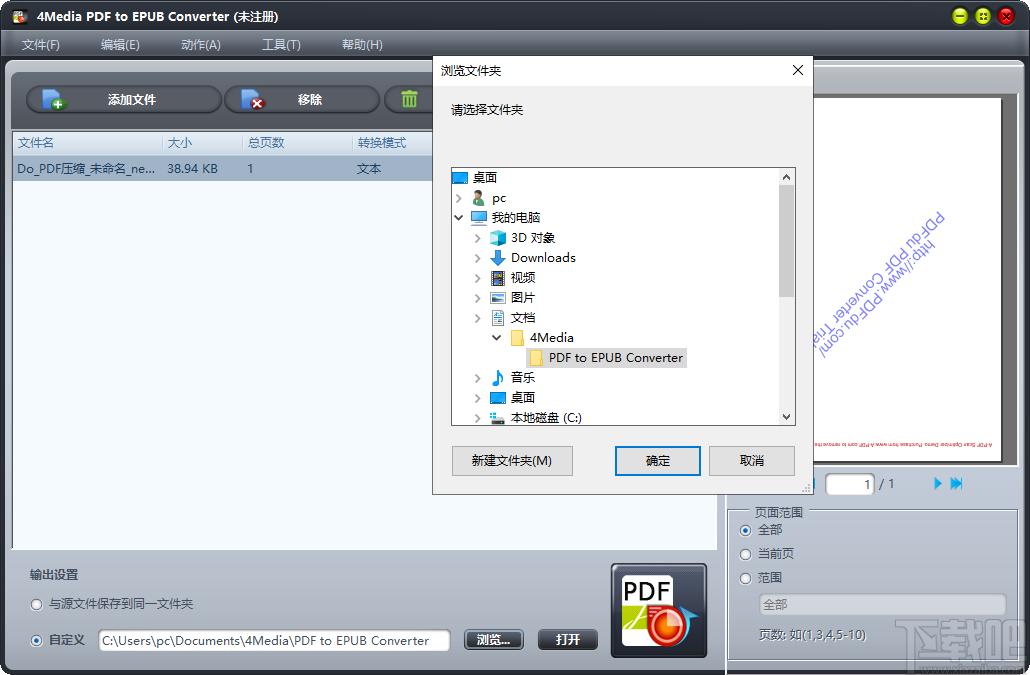1030x675 pixels.
Task: Click the 打开 output folder button
Action: pyautogui.click(x=568, y=640)
